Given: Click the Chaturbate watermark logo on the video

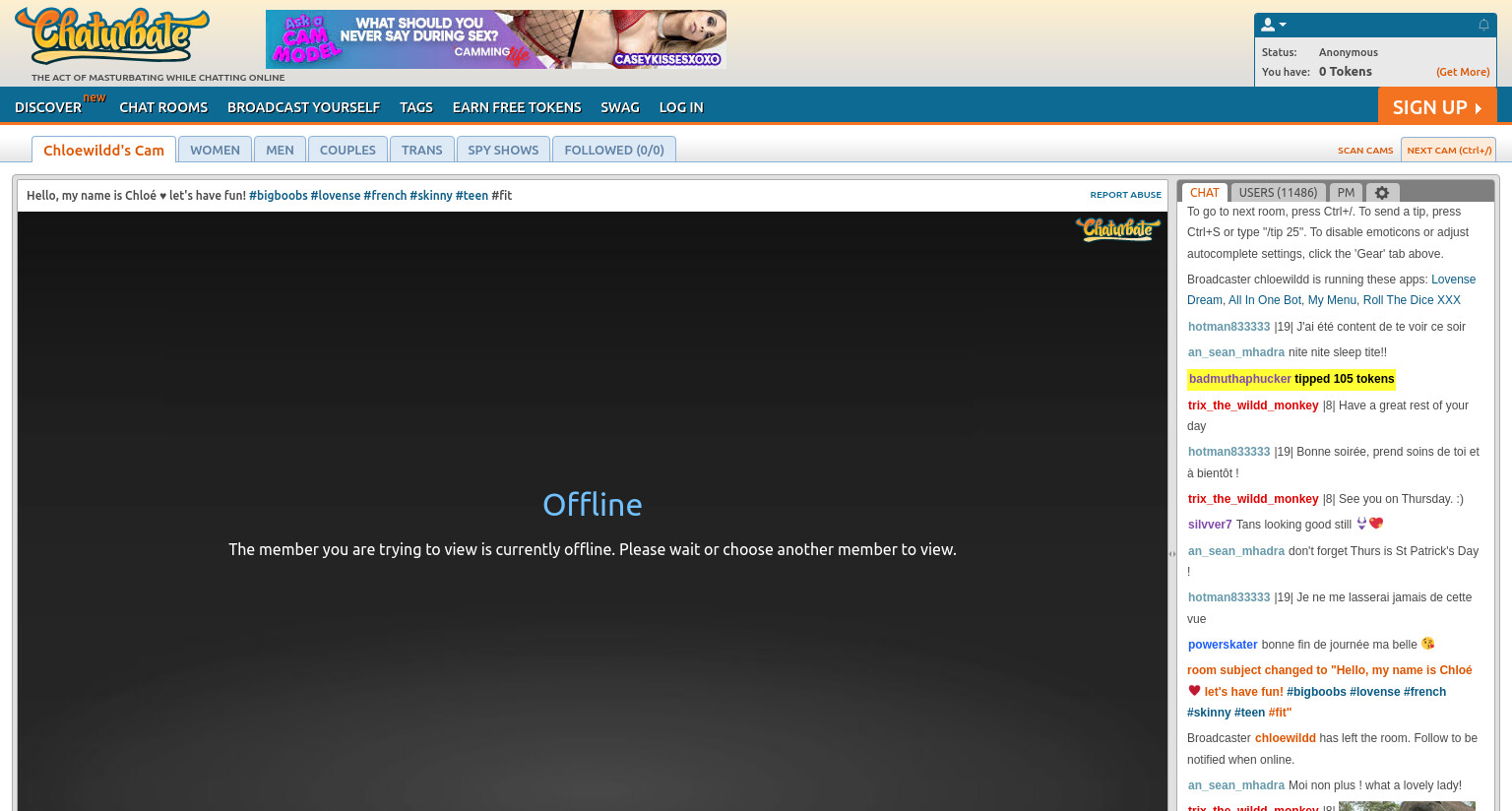Looking at the screenshot, I should click(1118, 229).
